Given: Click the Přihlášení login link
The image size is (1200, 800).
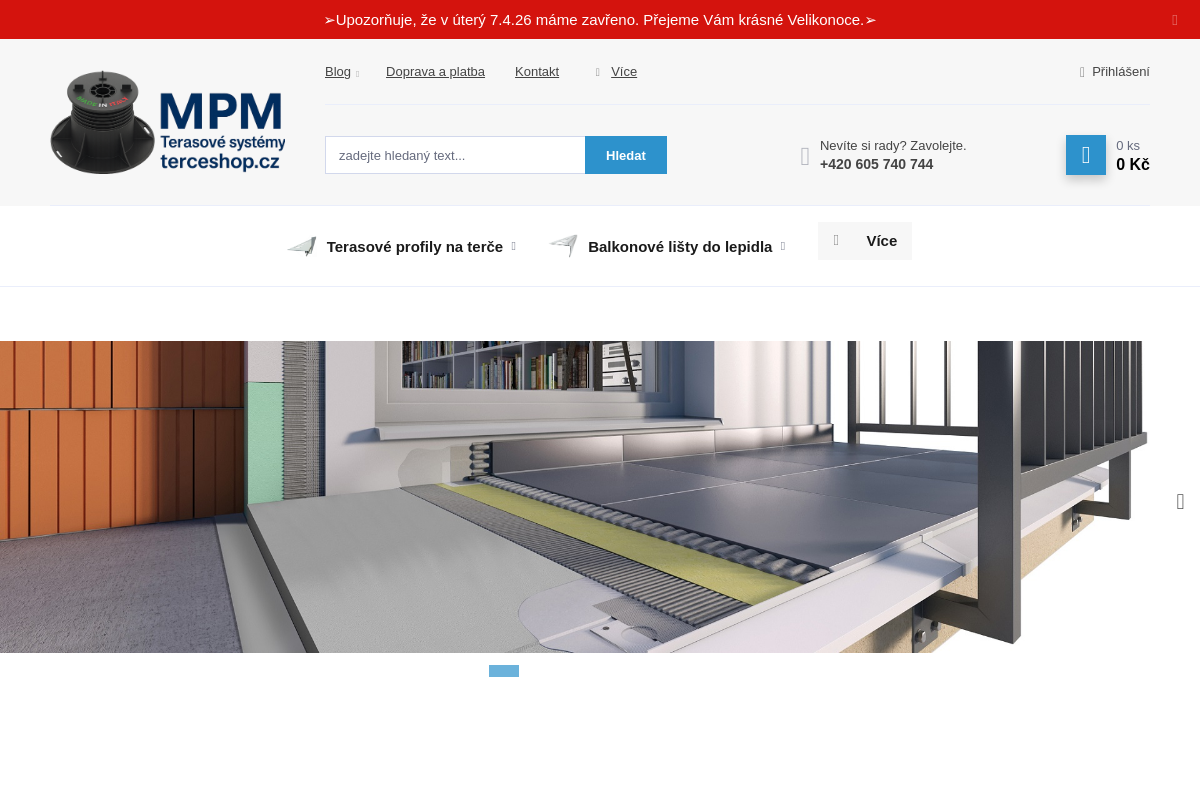Looking at the screenshot, I should [1120, 72].
